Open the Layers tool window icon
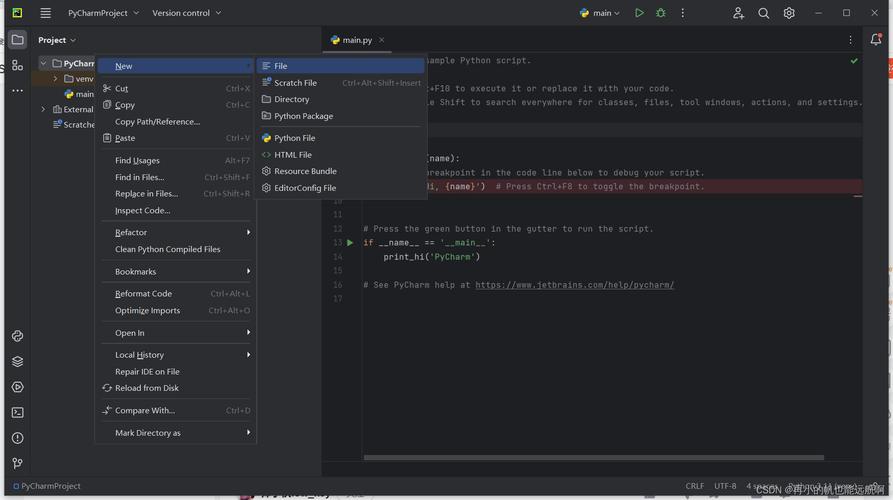 coord(18,361)
